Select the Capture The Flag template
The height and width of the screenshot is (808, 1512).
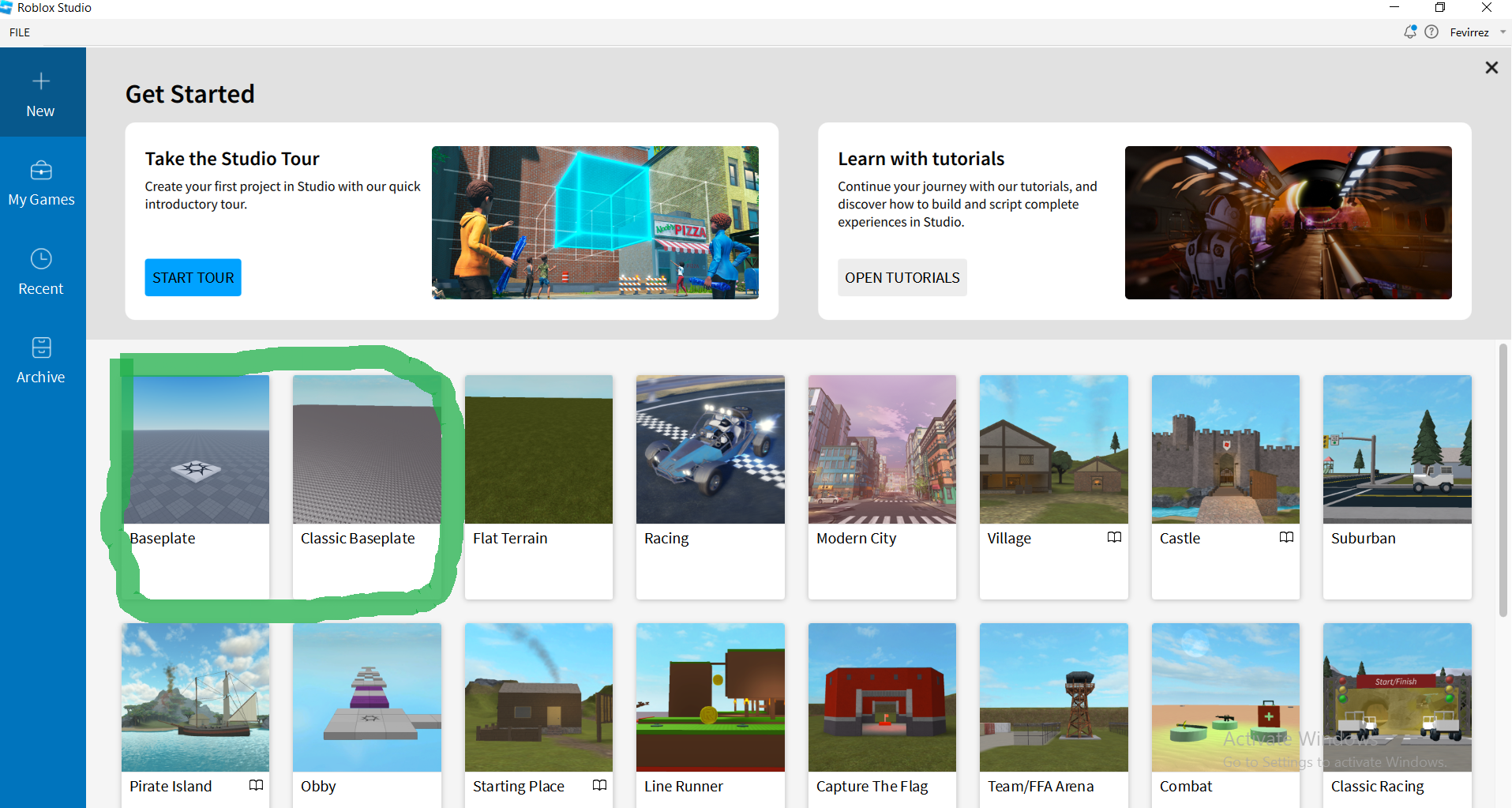883,715
